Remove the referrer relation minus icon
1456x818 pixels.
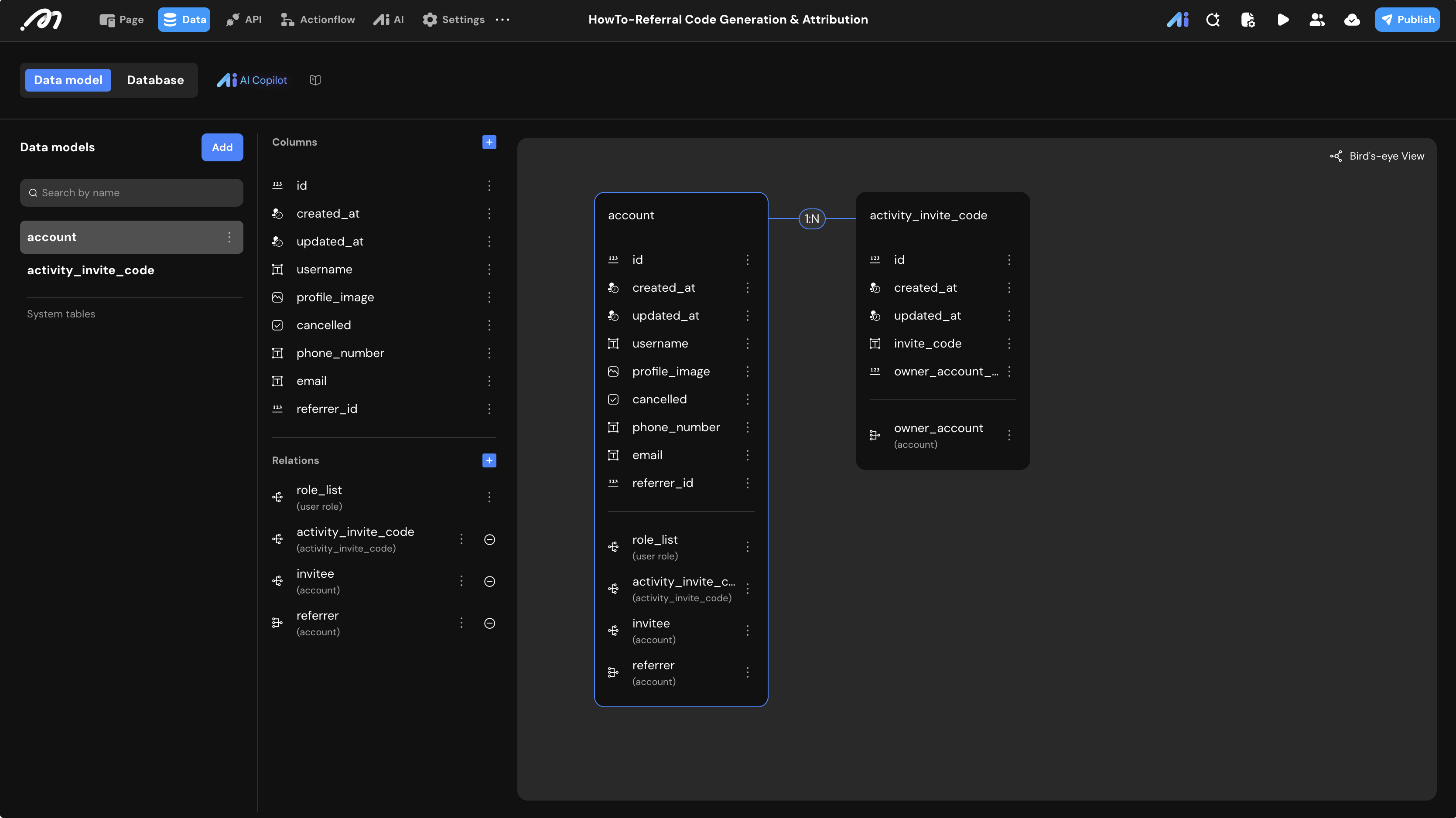coord(489,623)
